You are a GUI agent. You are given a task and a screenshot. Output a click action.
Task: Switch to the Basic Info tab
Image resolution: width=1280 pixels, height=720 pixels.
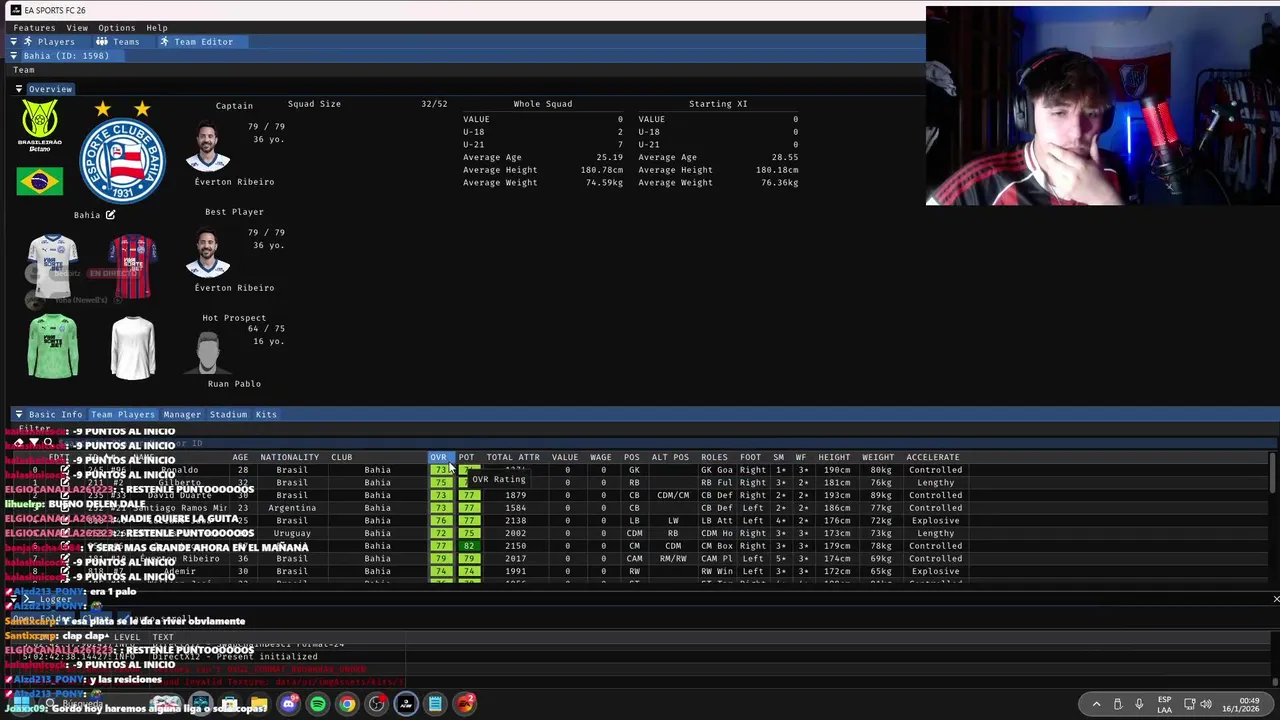tap(55, 414)
